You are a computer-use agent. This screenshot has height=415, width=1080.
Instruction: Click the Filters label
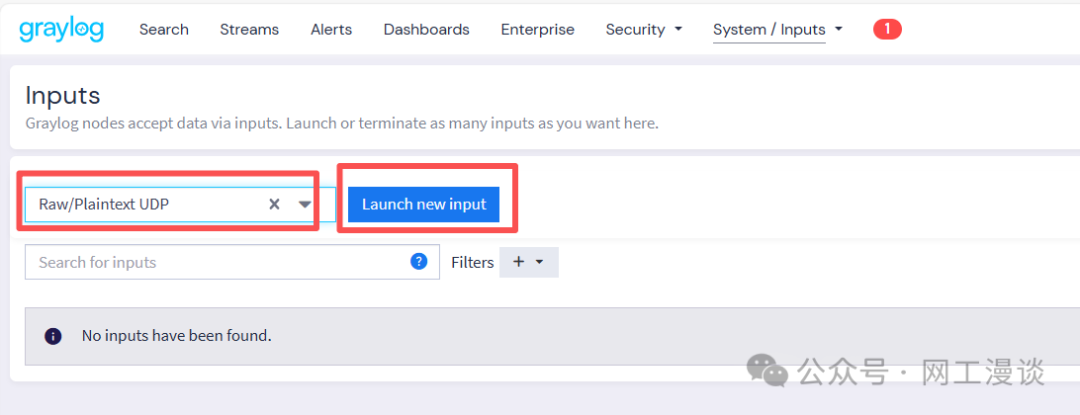point(472,262)
